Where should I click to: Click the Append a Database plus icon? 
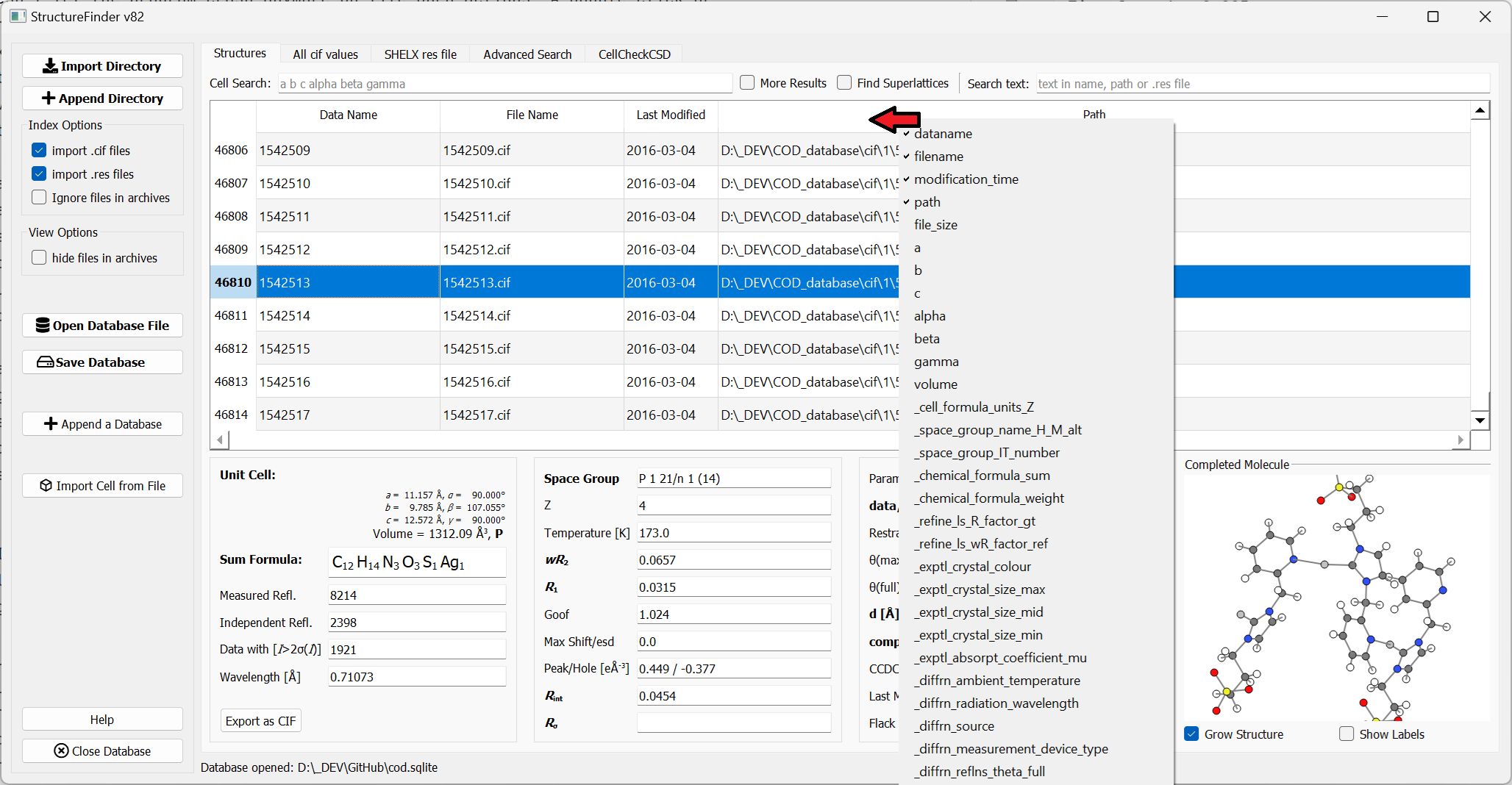[50, 424]
